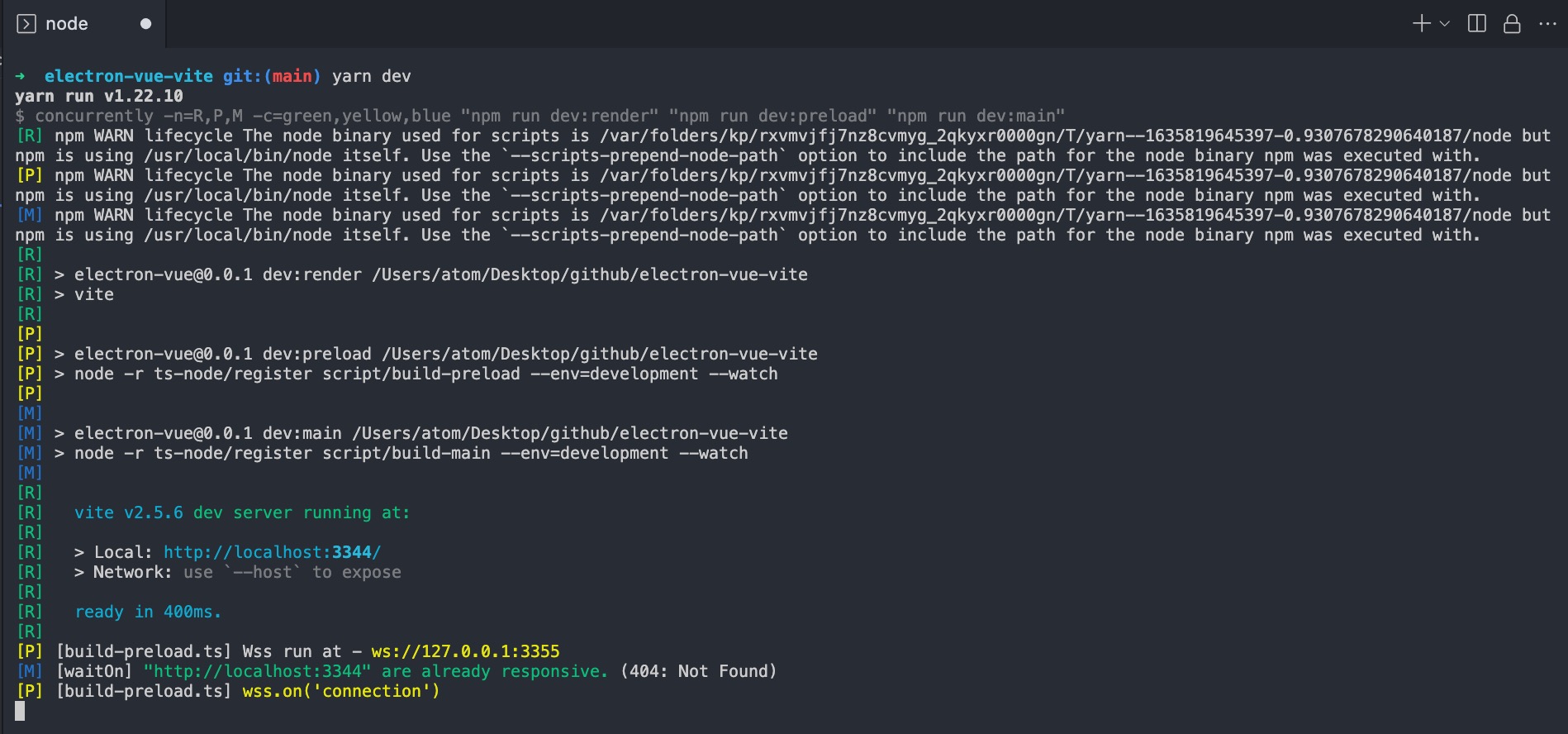Click the ws://127.0.0.1:3355 websocket address
The height and width of the screenshot is (734, 1568).
[465, 651]
